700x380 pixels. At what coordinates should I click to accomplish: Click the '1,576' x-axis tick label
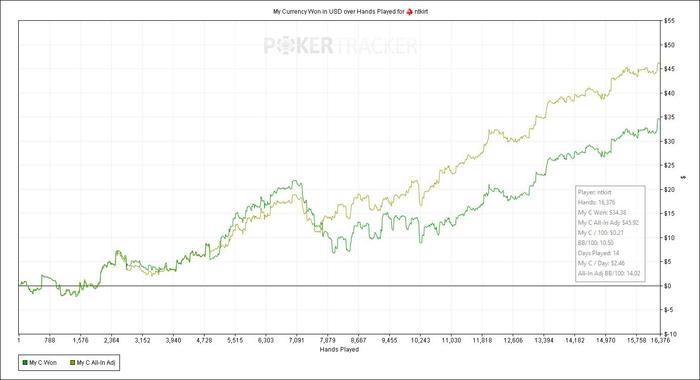click(x=80, y=340)
